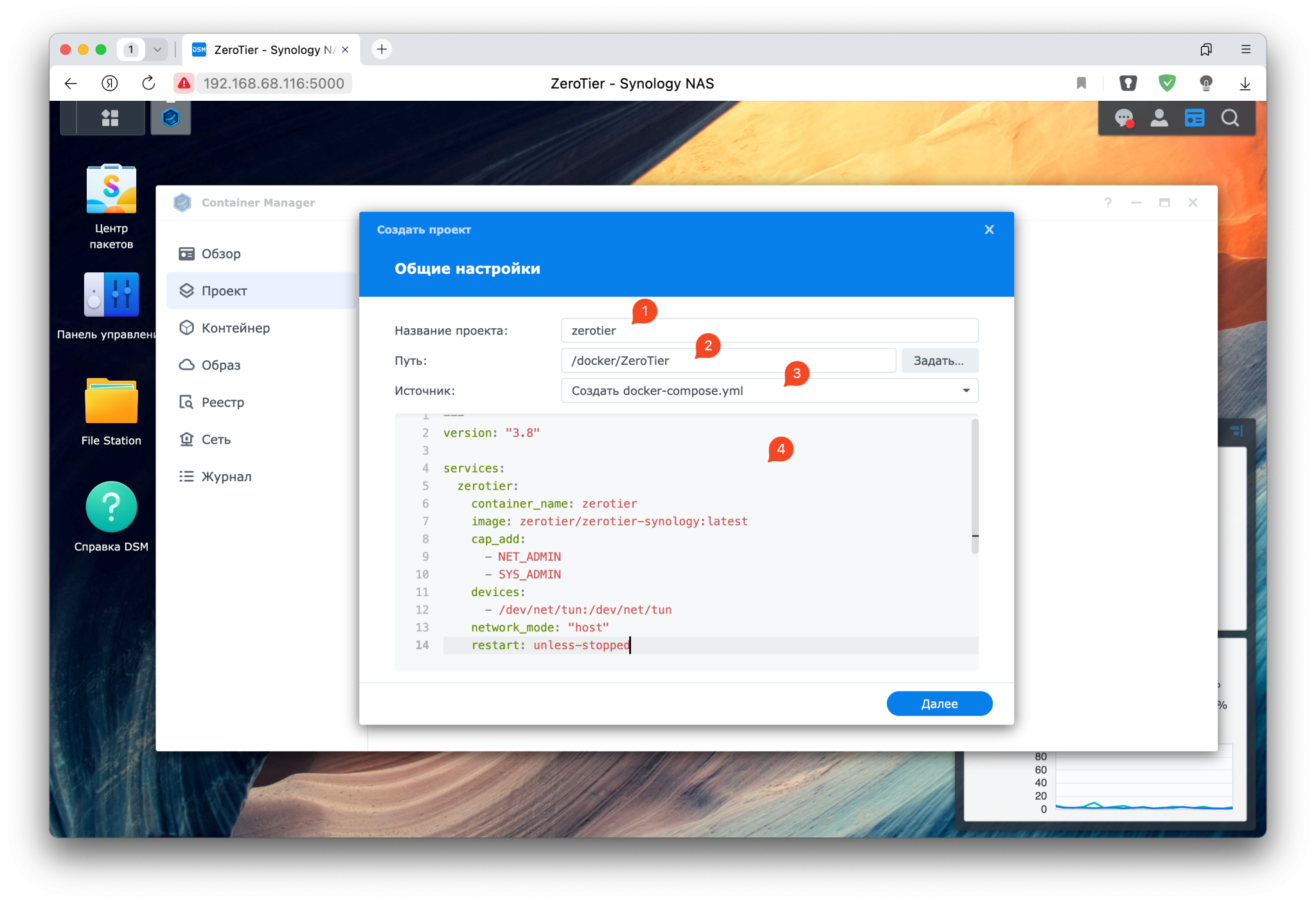This screenshot has height=903, width=1316.
Task: Click Yandex home button icon
Action: 110,83
